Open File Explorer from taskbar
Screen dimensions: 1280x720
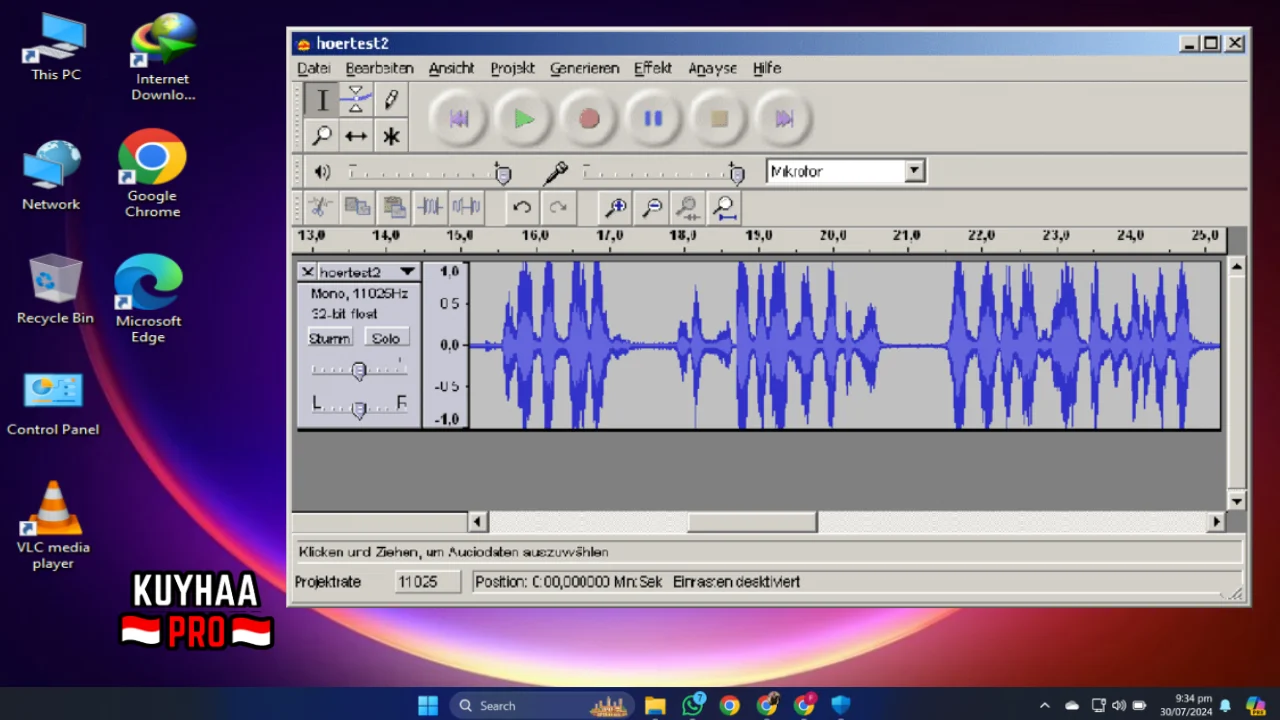(x=655, y=706)
